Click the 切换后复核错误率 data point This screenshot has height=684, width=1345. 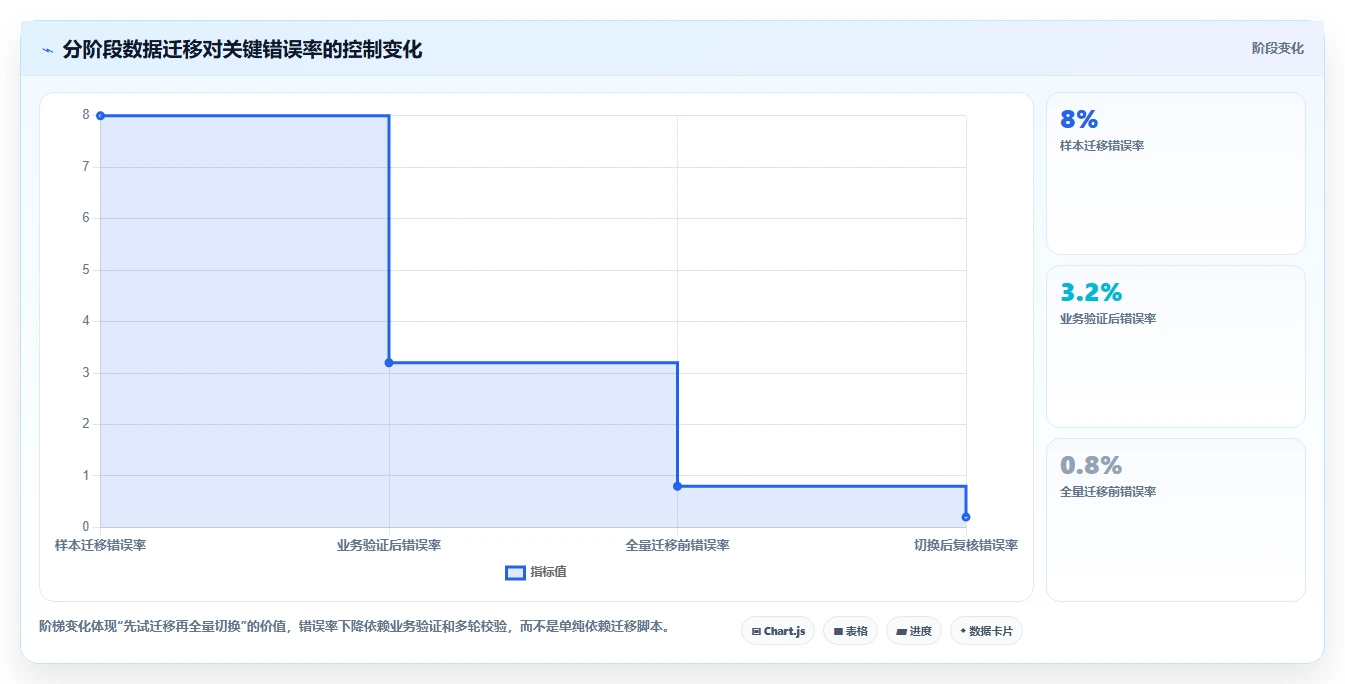(x=966, y=517)
